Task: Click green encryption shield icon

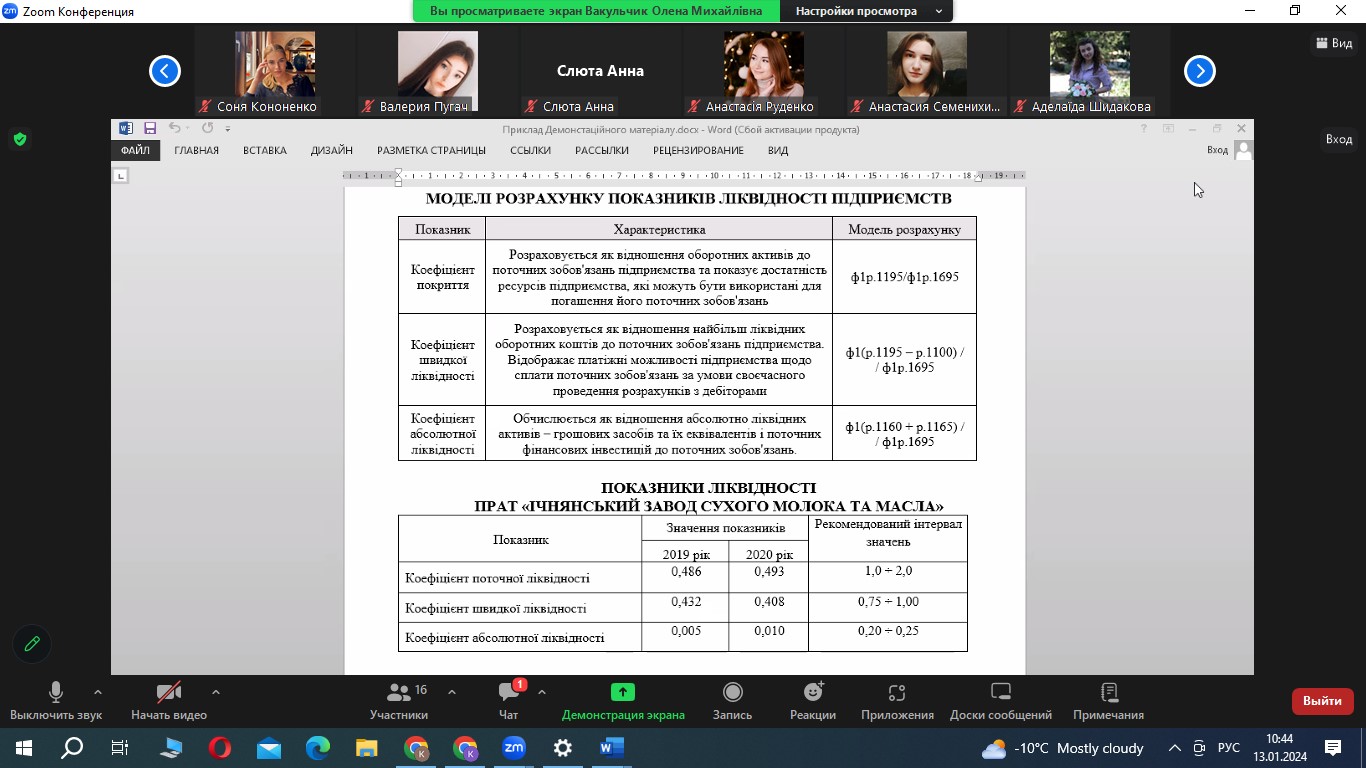Action: point(20,139)
